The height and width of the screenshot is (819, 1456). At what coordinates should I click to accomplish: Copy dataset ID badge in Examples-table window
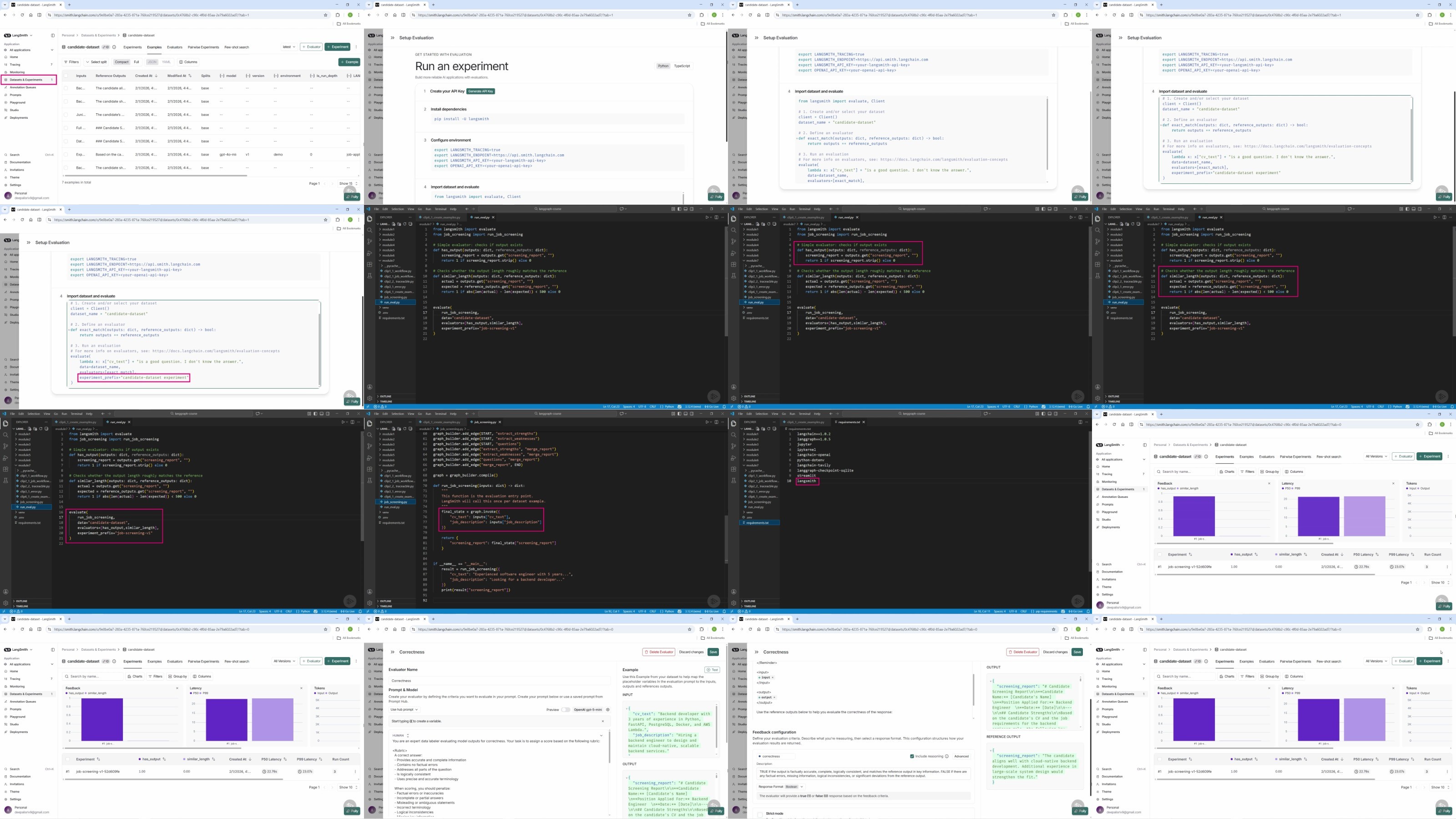[x=106, y=47]
